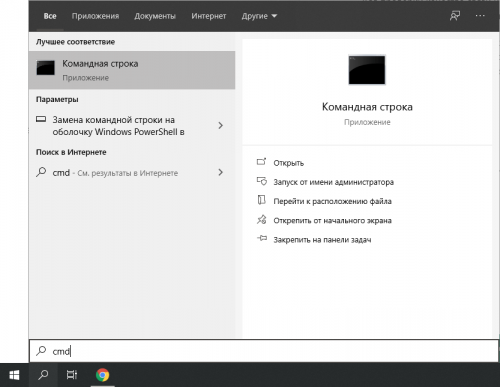Click the Параметры section heading
Image resolution: width=500 pixels, height=387 pixels.
coord(57,99)
